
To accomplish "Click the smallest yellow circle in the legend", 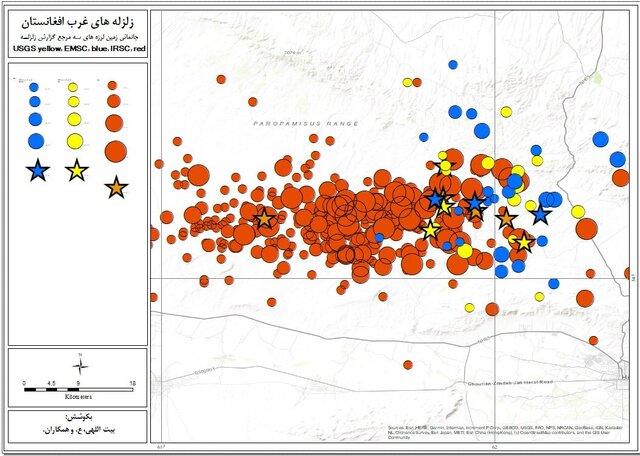I will (73, 87).
